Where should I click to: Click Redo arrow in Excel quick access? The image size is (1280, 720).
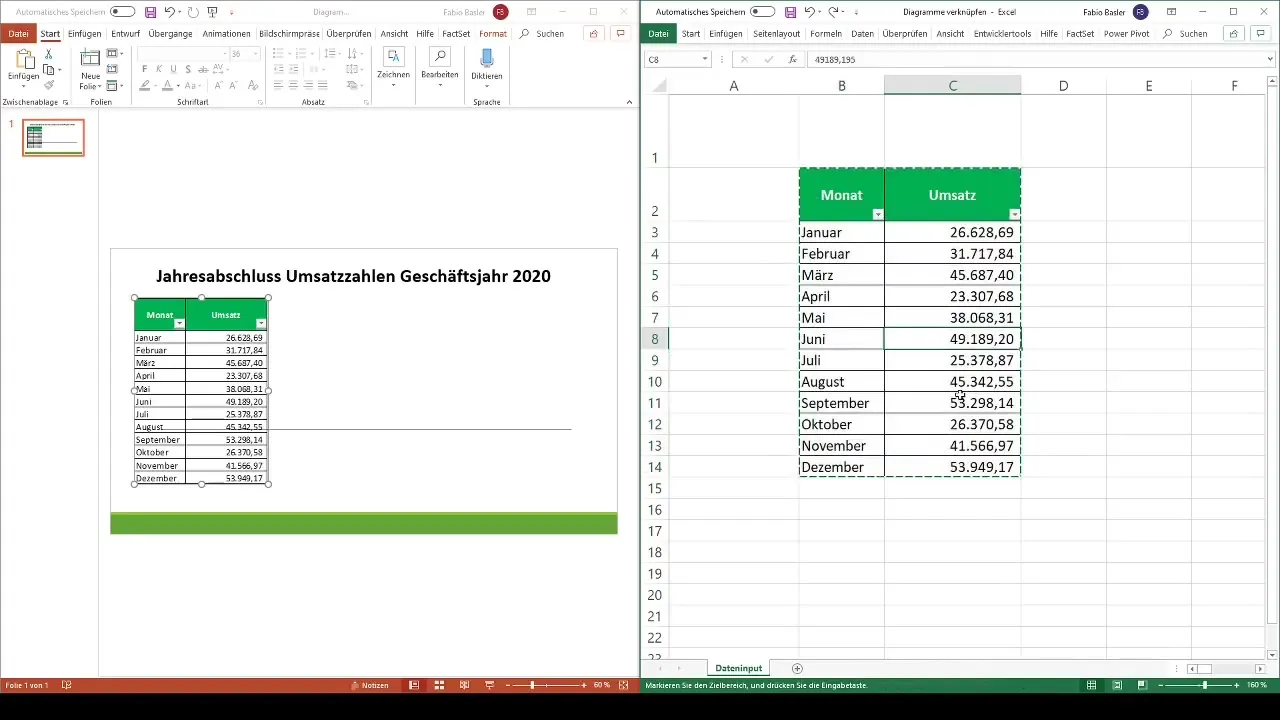[x=832, y=12]
